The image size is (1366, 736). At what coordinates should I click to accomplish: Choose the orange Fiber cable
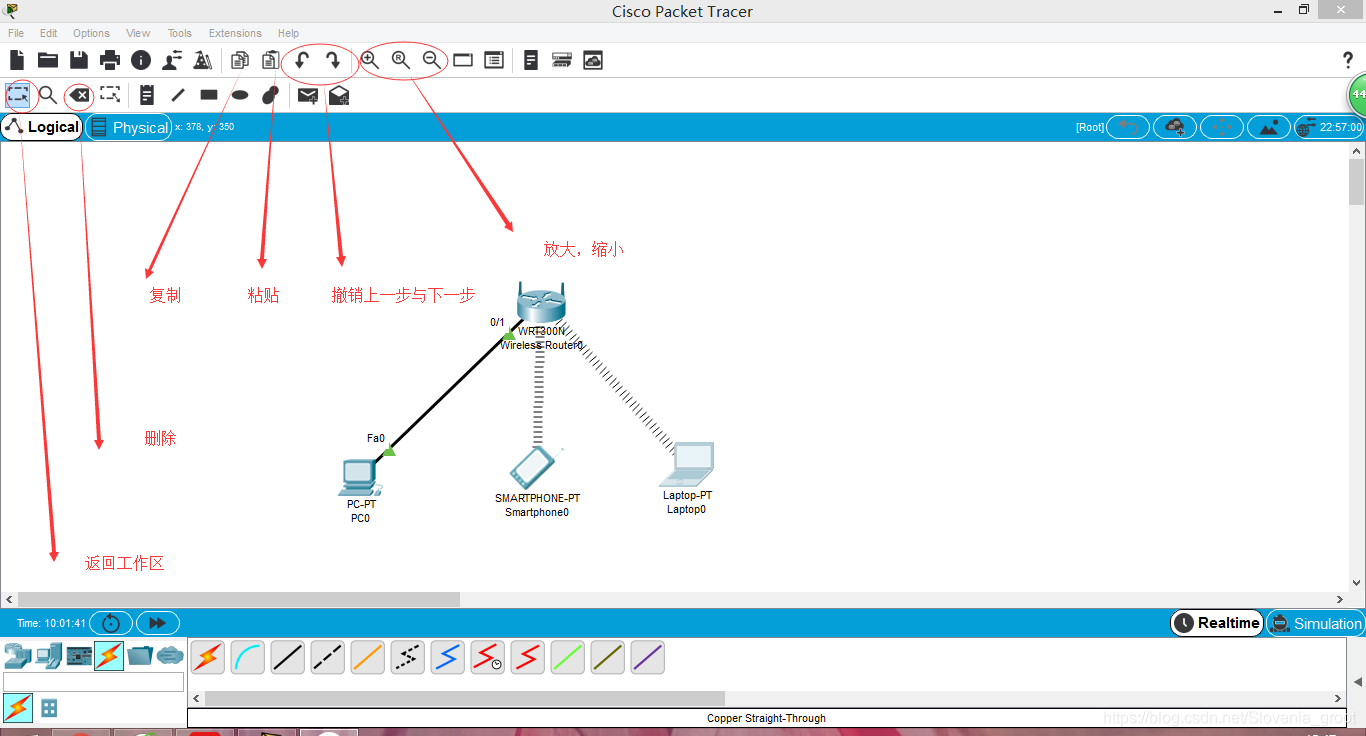pos(368,657)
